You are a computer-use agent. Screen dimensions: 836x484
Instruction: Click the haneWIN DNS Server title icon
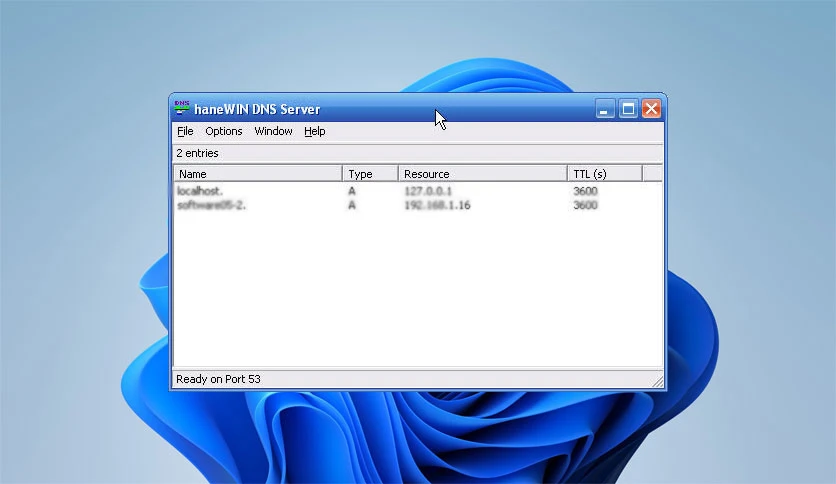coord(182,108)
